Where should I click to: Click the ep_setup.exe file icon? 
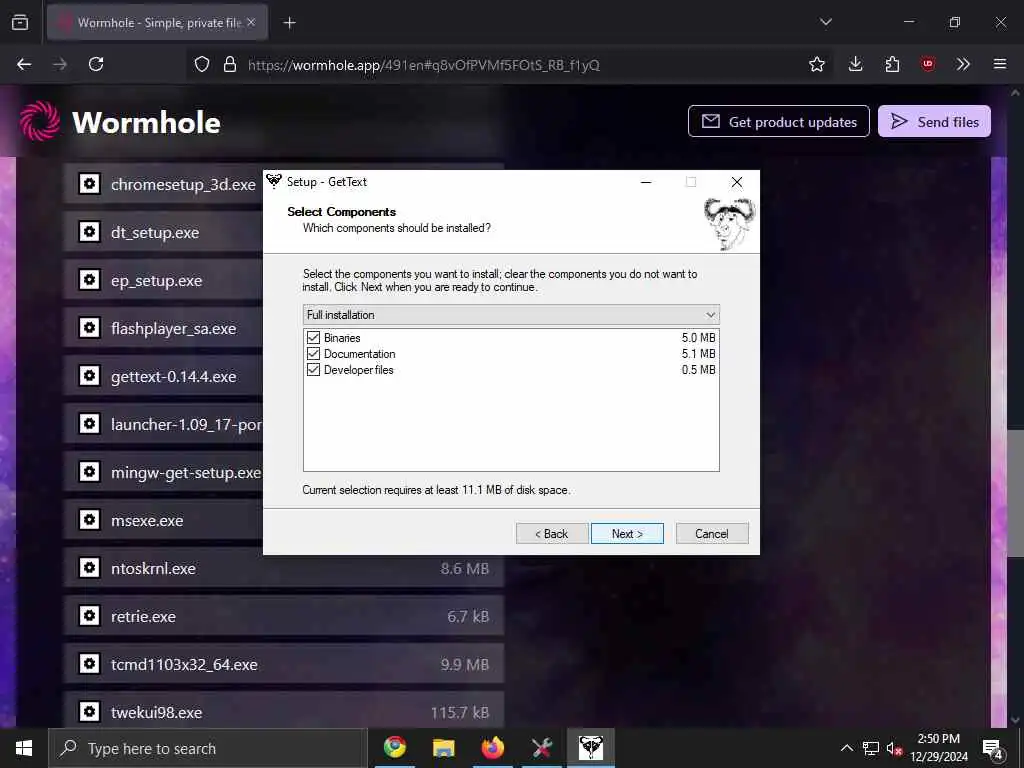(x=89, y=280)
